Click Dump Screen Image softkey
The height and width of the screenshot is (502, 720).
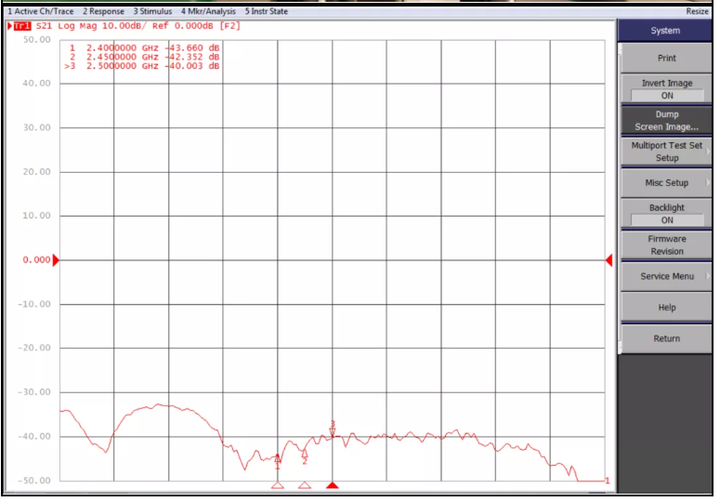[666, 120]
